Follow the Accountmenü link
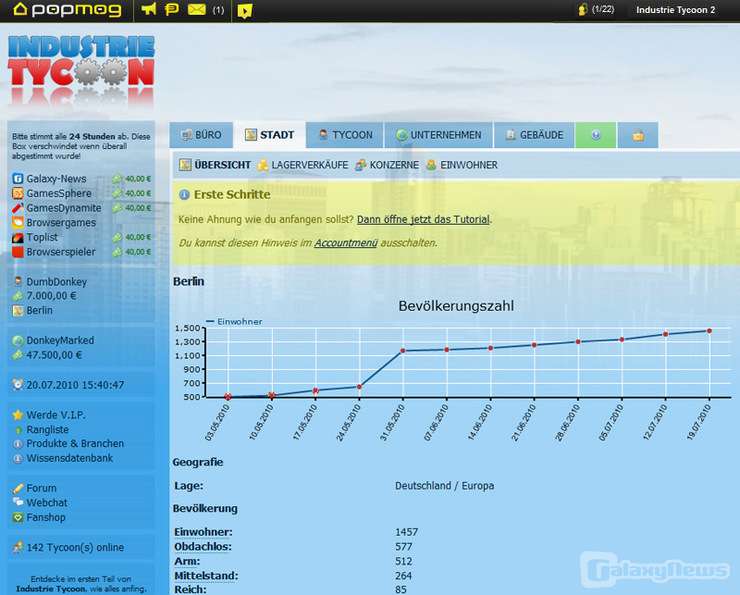 pyautogui.click(x=345, y=243)
